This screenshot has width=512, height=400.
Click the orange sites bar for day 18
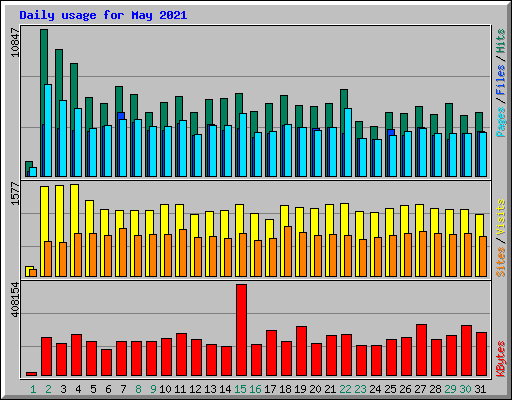click(x=288, y=252)
